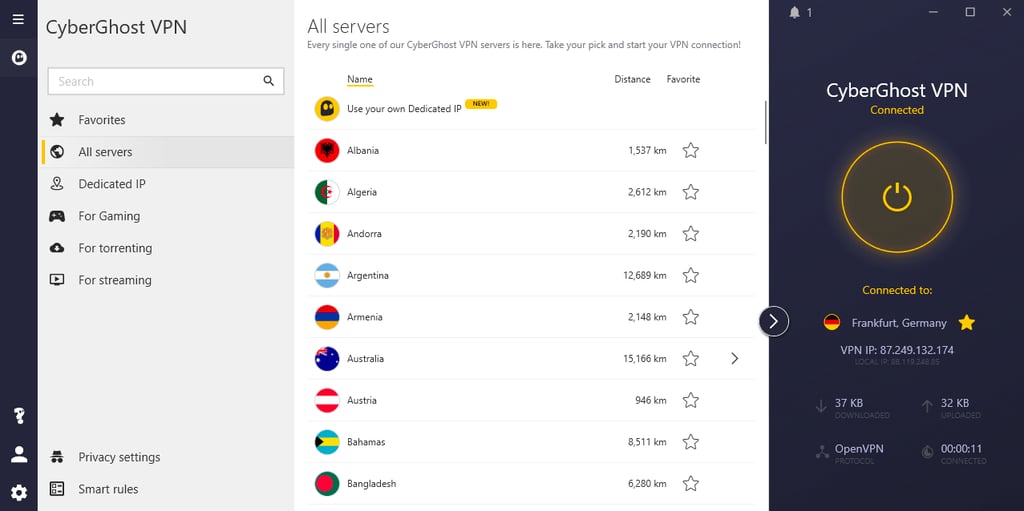This screenshot has width=1024, height=511.
Task: Click the search magnifier icon
Action: click(268, 81)
